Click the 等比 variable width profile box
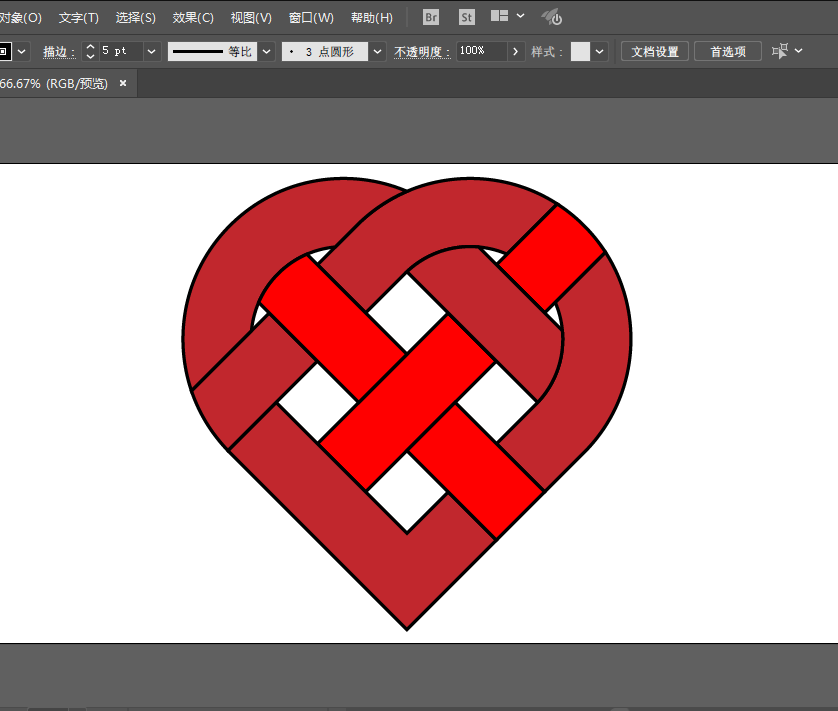 pos(212,51)
